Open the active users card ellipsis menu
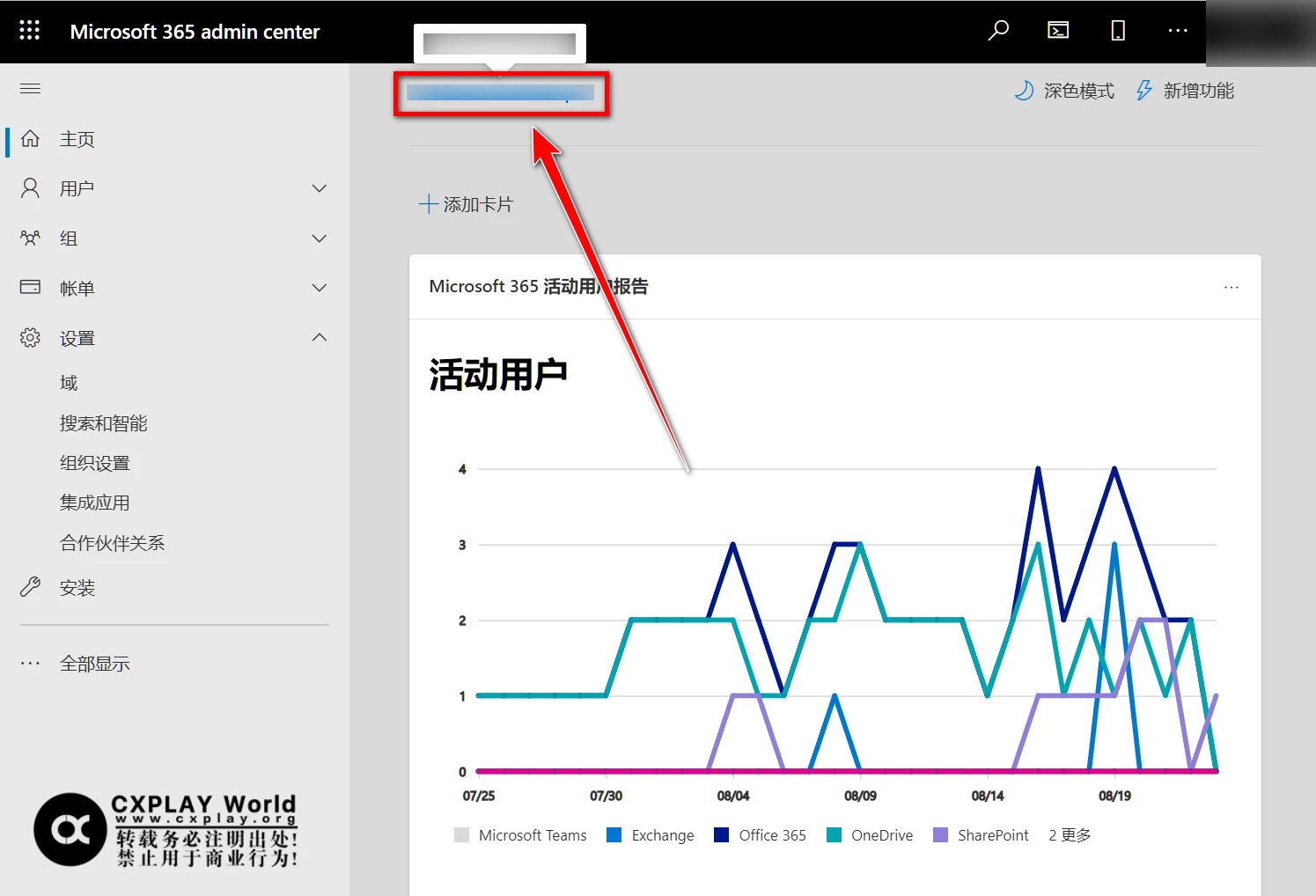The width and height of the screenshot is (1316, 896). click(x=1231, y=287)
